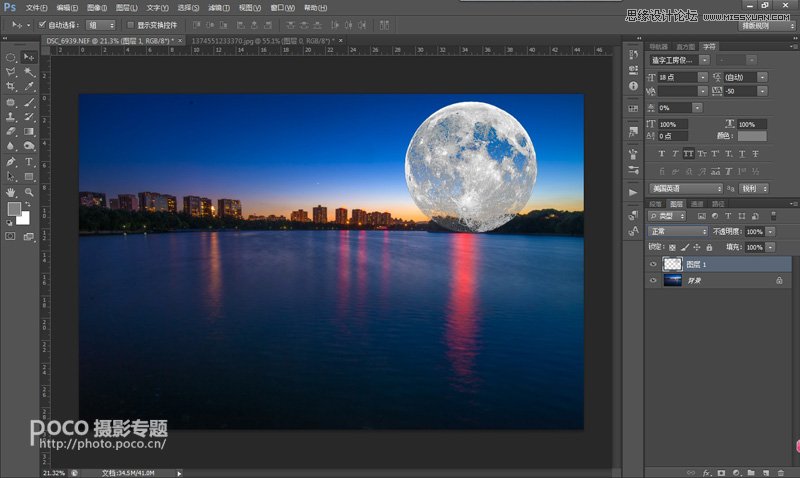Open the 图像(I) menu
The image size is (800, 478).
point(97,8)
